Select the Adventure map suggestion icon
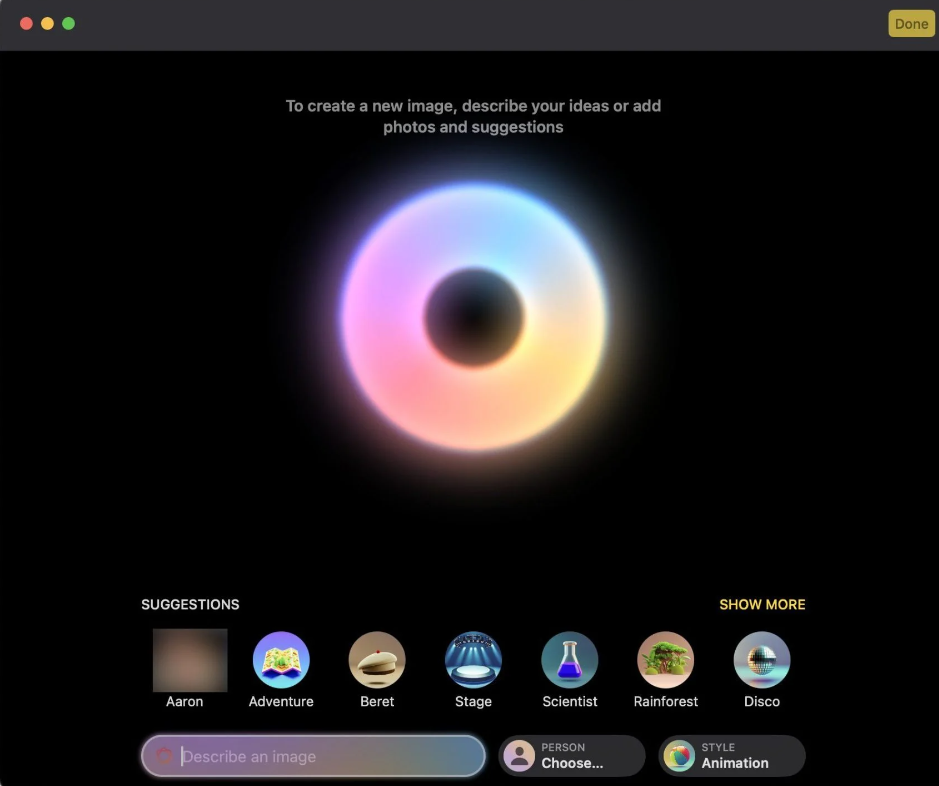The height and width of the screenshot is (786, 939). (x=281, y=660)
